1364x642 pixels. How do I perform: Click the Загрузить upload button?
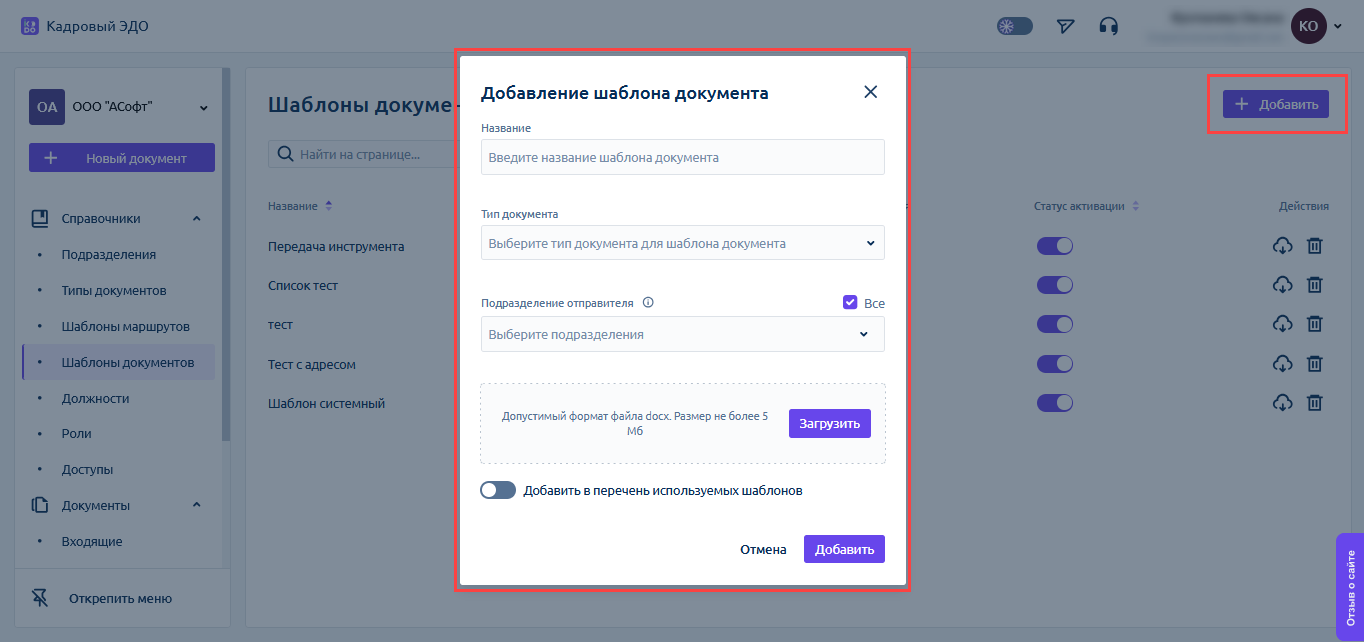(x=829, y=423)
